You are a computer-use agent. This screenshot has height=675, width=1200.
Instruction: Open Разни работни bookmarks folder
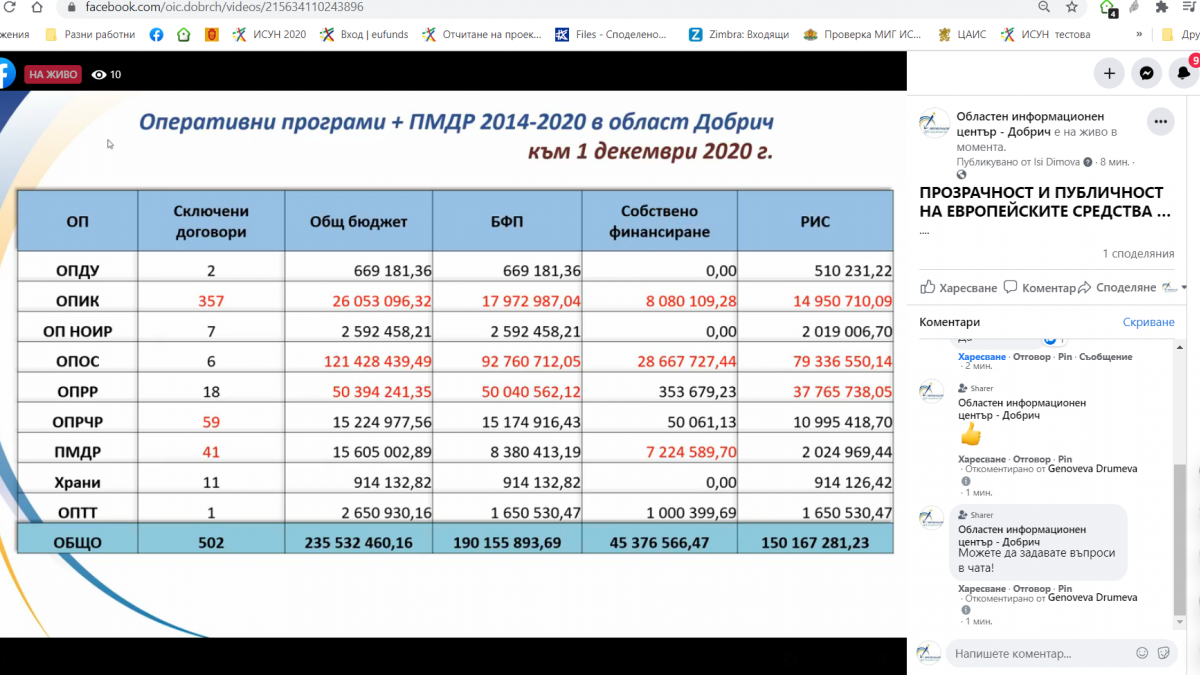pyautogui.click(x=90, y=34)
